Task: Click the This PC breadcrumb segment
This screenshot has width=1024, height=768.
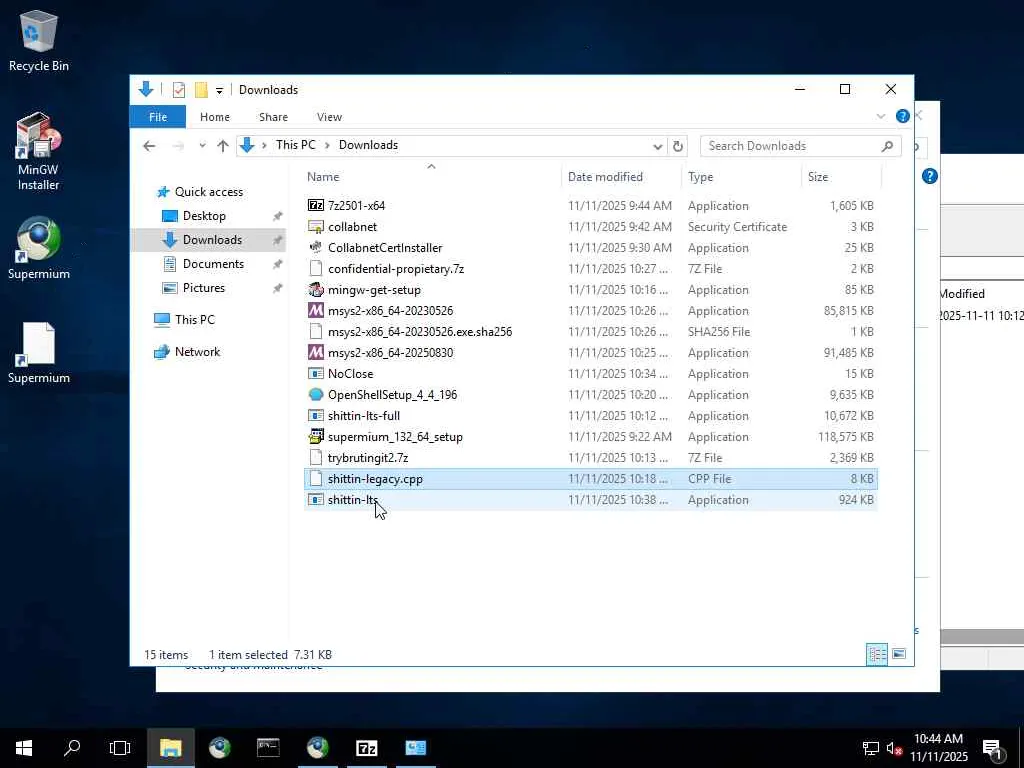Action: [296, 145]
